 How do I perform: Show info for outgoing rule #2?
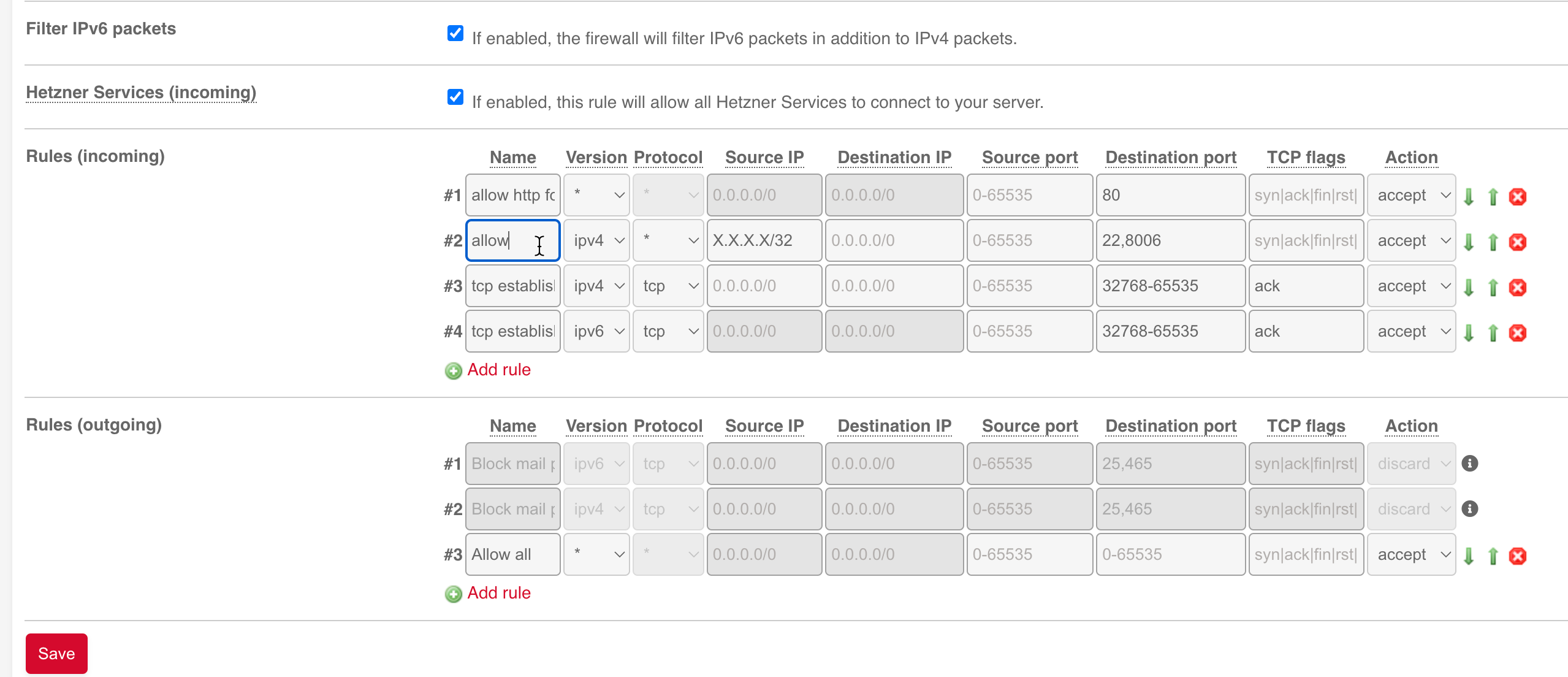click(x=1470, y=508)
